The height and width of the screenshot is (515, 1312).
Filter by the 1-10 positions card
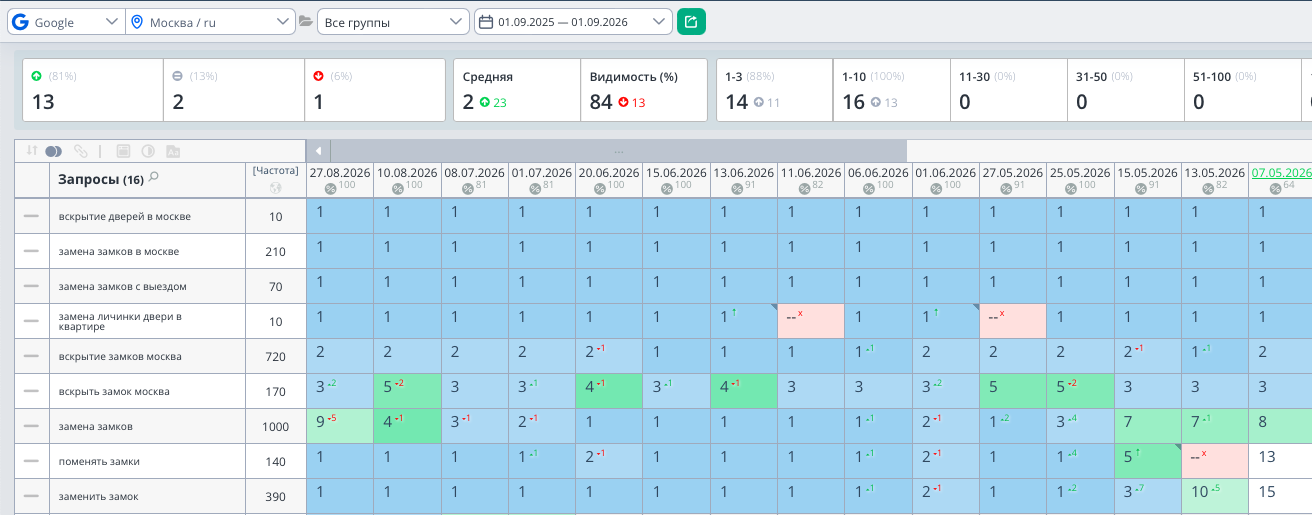coord(891,90)
